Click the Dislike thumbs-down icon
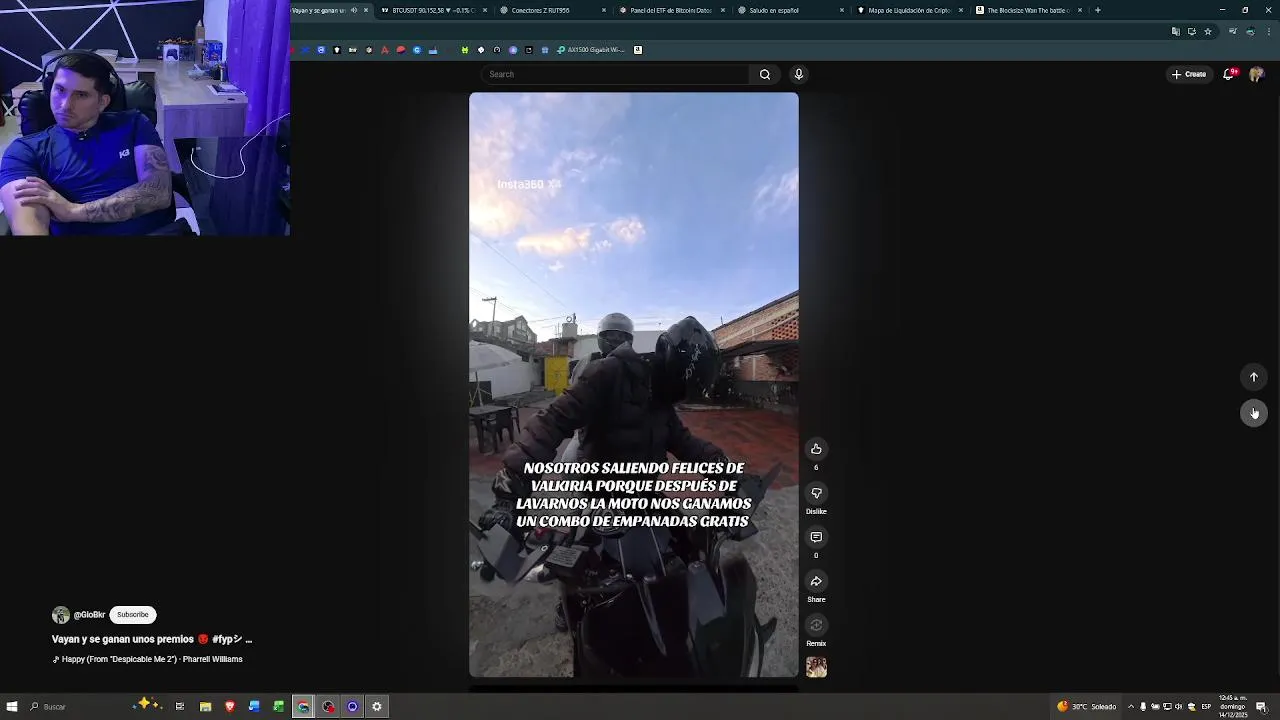This screenshot has width=1280, height=720. point(816,493)
